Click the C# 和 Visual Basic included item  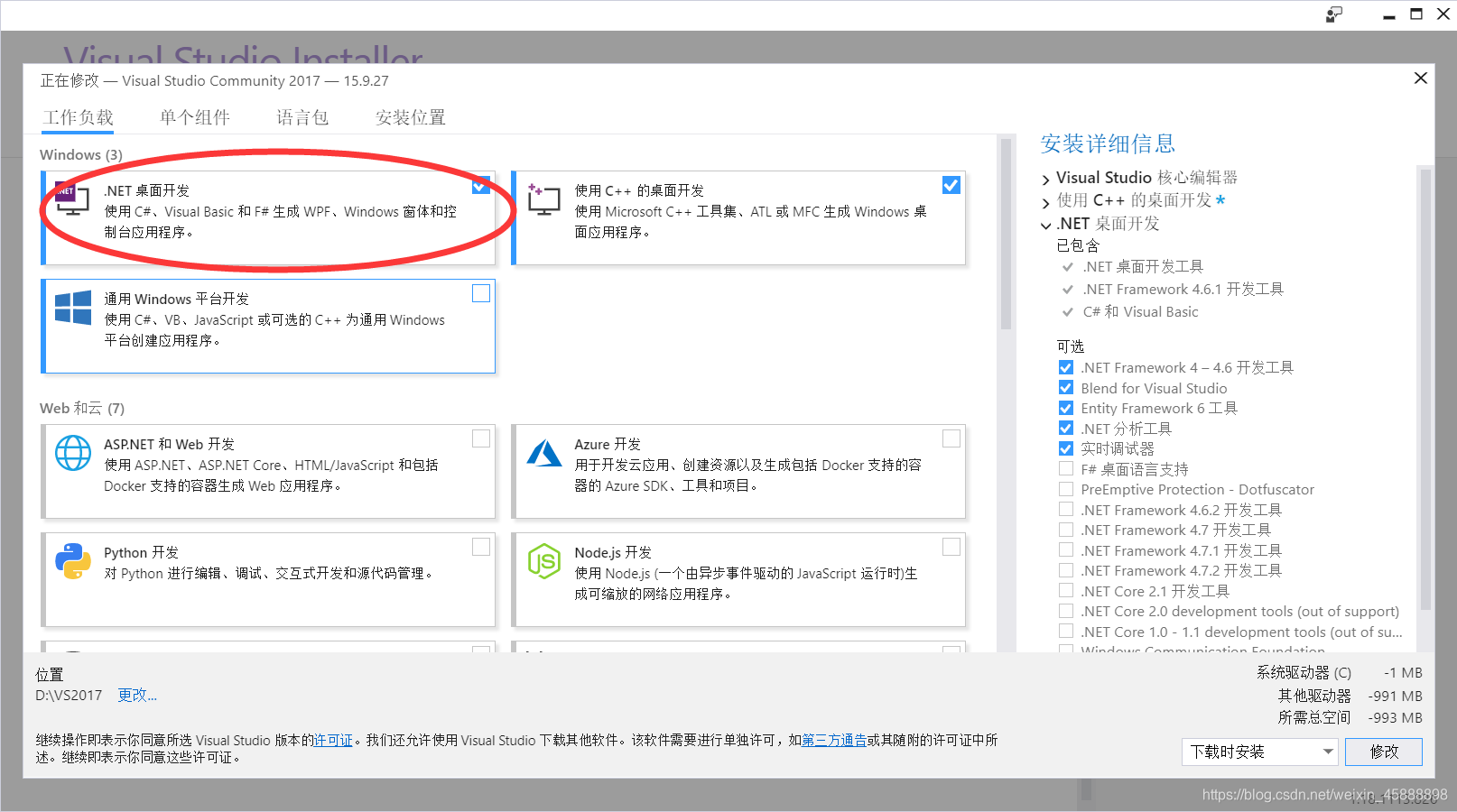1140,311
